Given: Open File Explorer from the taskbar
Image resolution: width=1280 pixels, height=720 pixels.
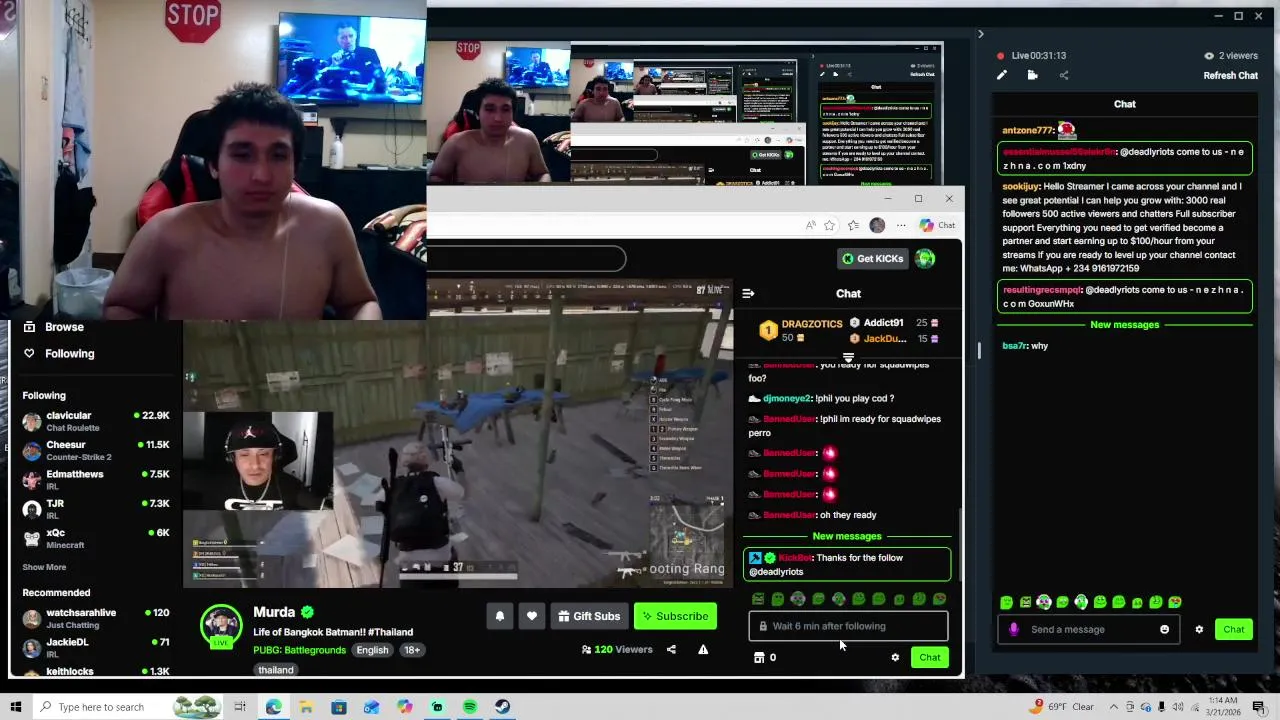Looking at the screenshot, I should [306, 707].
